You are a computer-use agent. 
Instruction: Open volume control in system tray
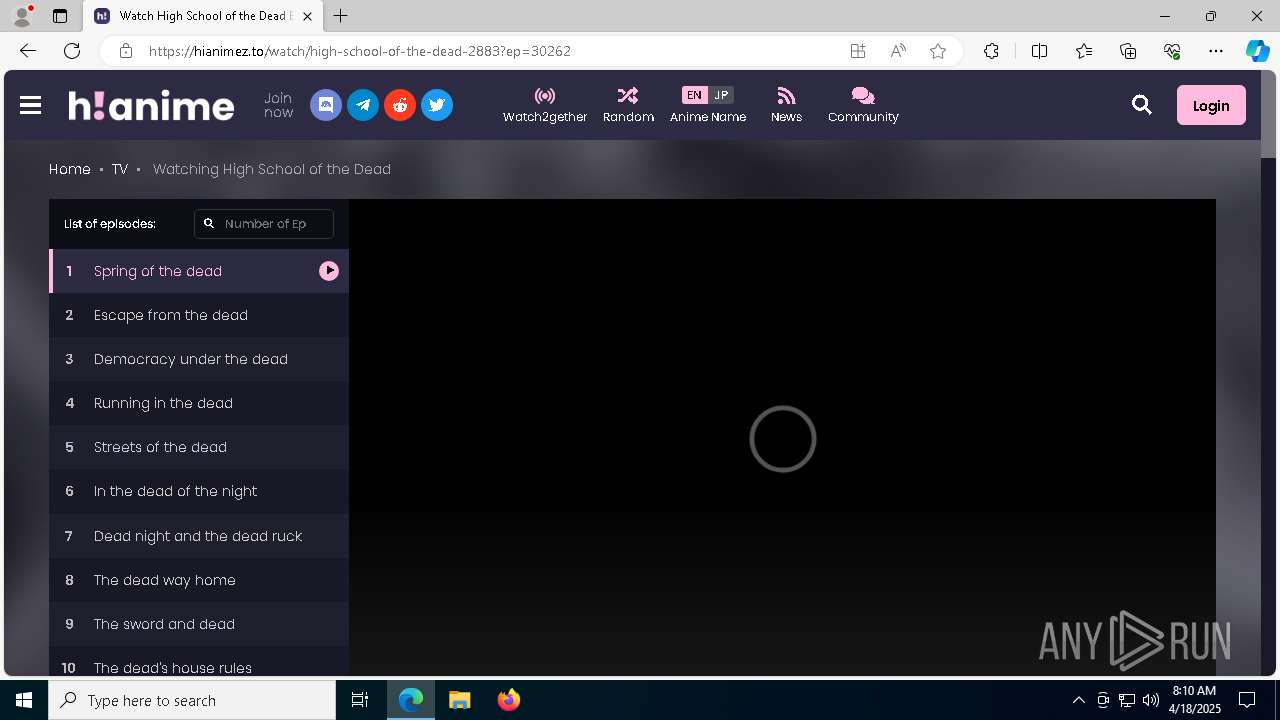(1150, 700)
